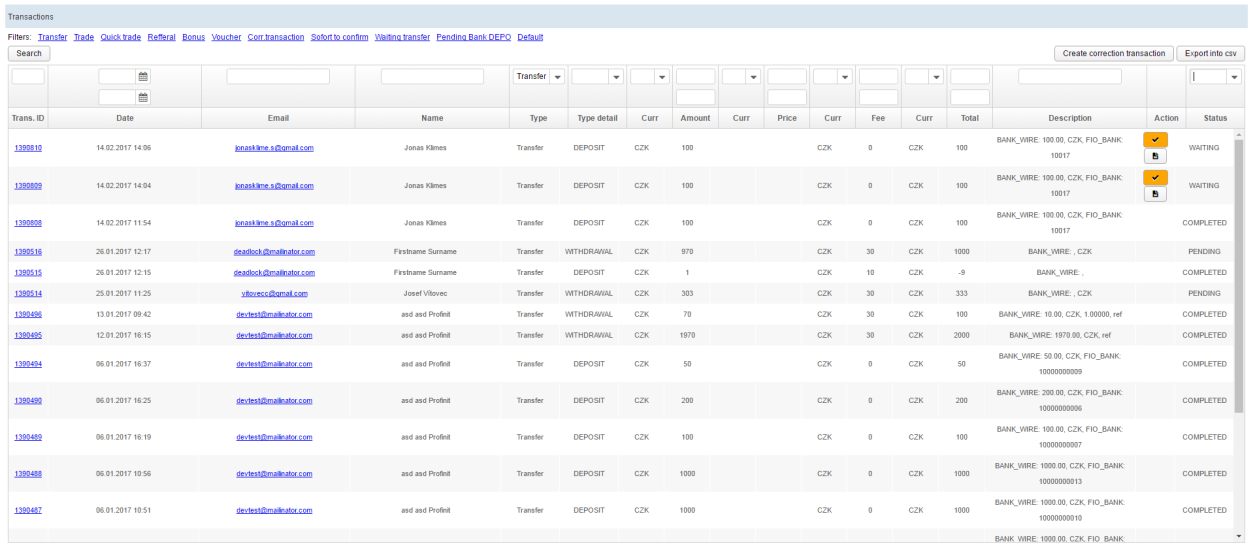Apply the Trade filter

84,37
